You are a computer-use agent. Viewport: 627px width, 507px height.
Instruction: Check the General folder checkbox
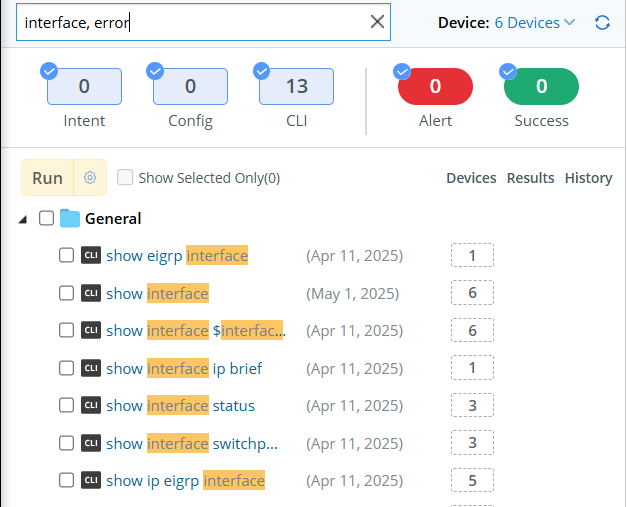(46, 218)
